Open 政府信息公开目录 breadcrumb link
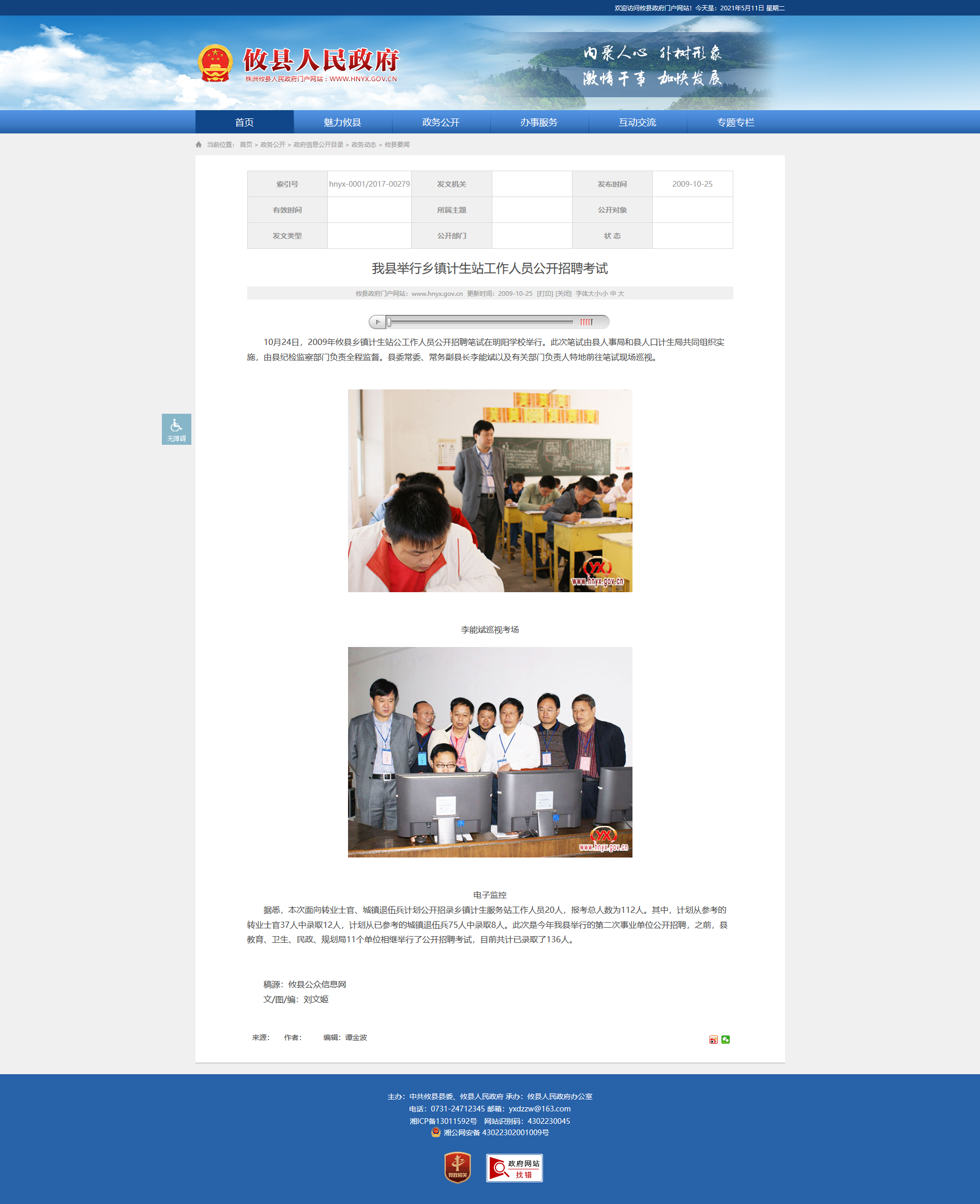 click(318, 145)
